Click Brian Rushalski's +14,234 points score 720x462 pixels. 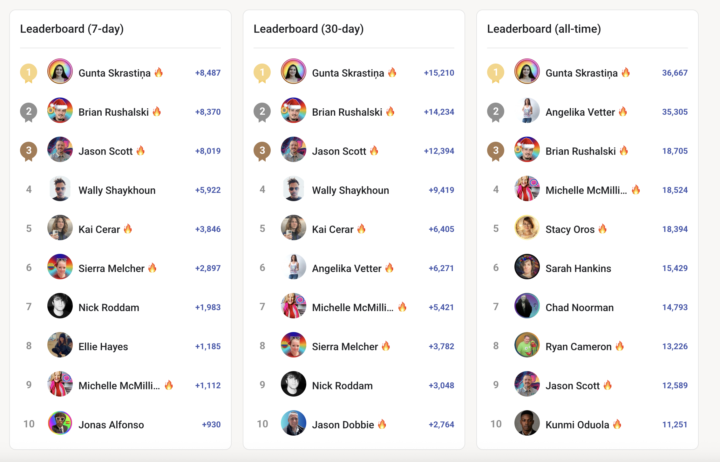[439, 112]
